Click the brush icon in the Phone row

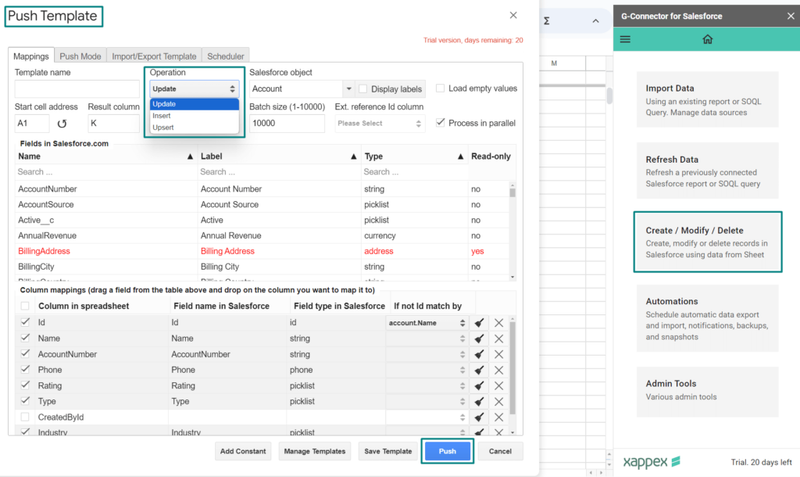(x=479, y=370)
